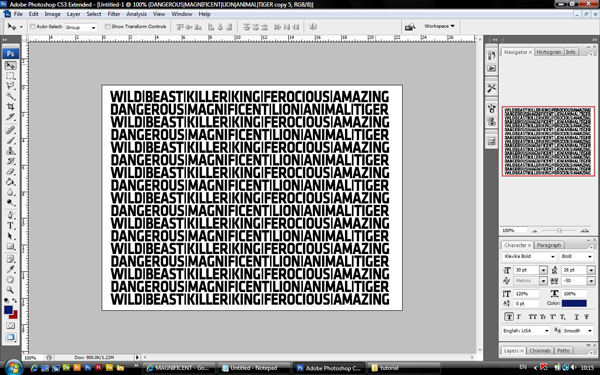Switch to the Paths tab

click(563, 351)
